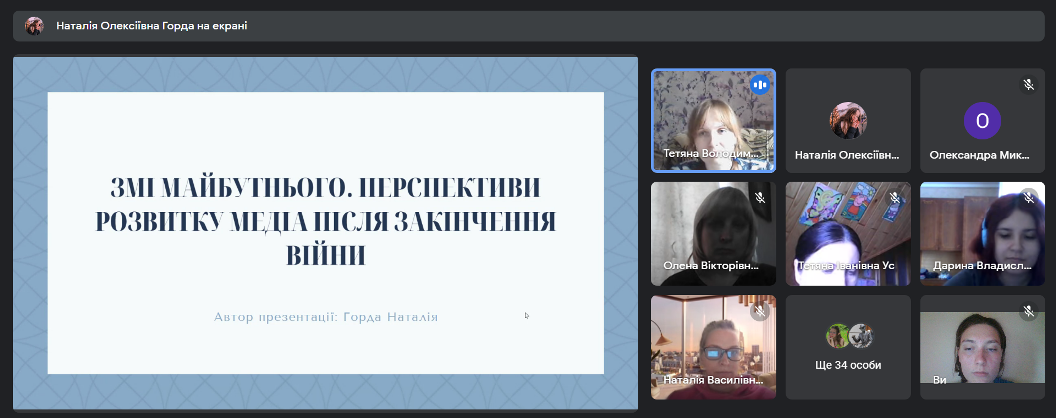Image resolution: width=1056 pixels, height=418 pixels.
Task: Click name label Дарина Владисл...
Action: pos(982,266)
